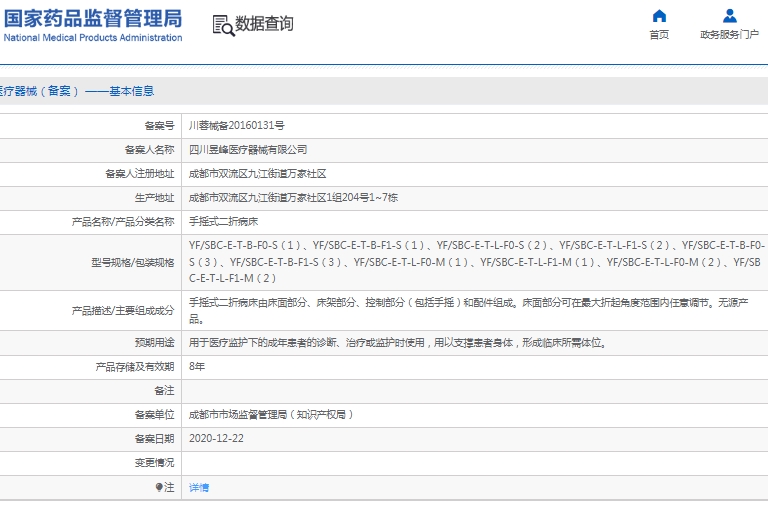Screen dimensions: 768x509
Task: Click the 备案日期 label
Action: (154, 439)
